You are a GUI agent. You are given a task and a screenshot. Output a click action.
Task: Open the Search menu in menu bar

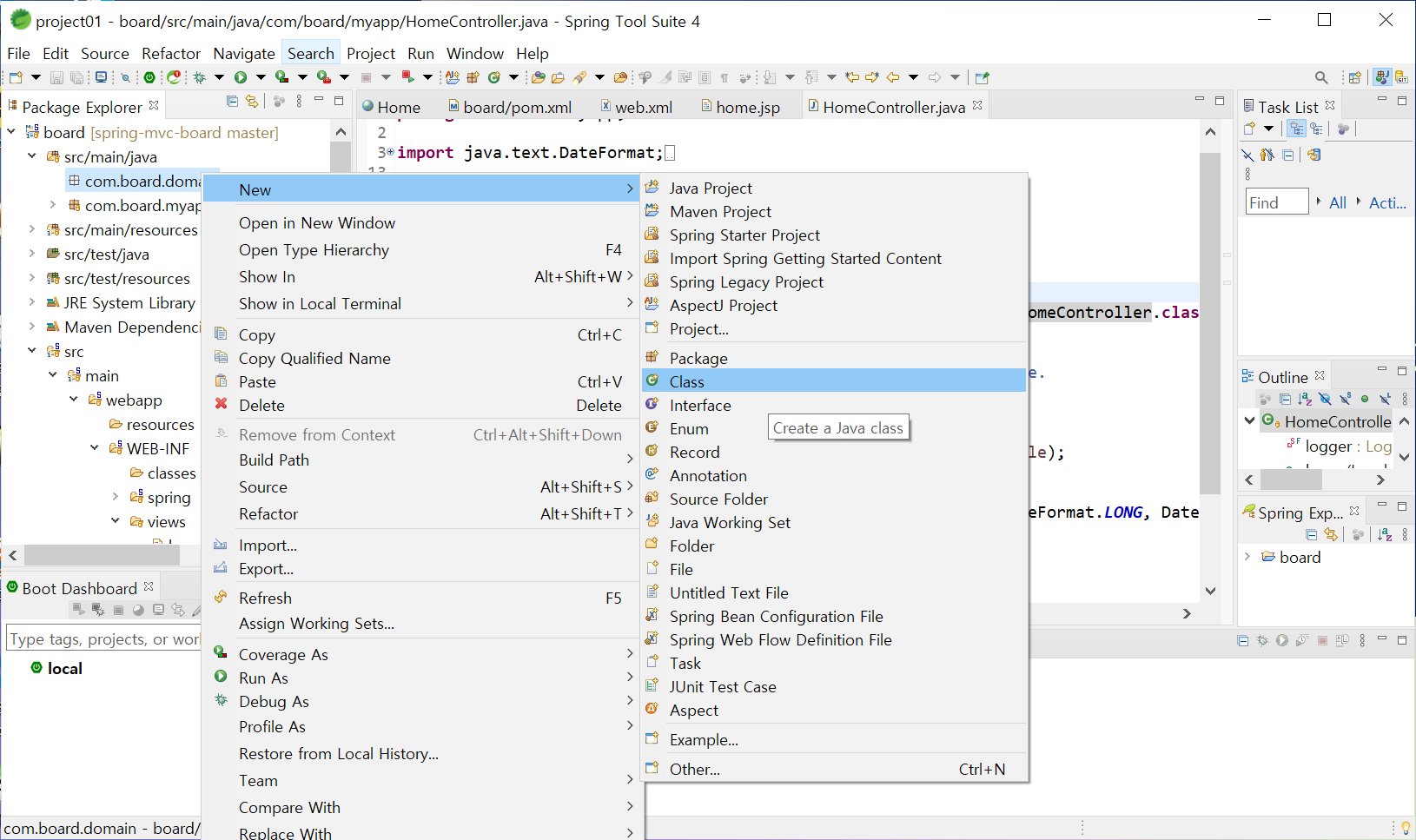click(310, 53)
